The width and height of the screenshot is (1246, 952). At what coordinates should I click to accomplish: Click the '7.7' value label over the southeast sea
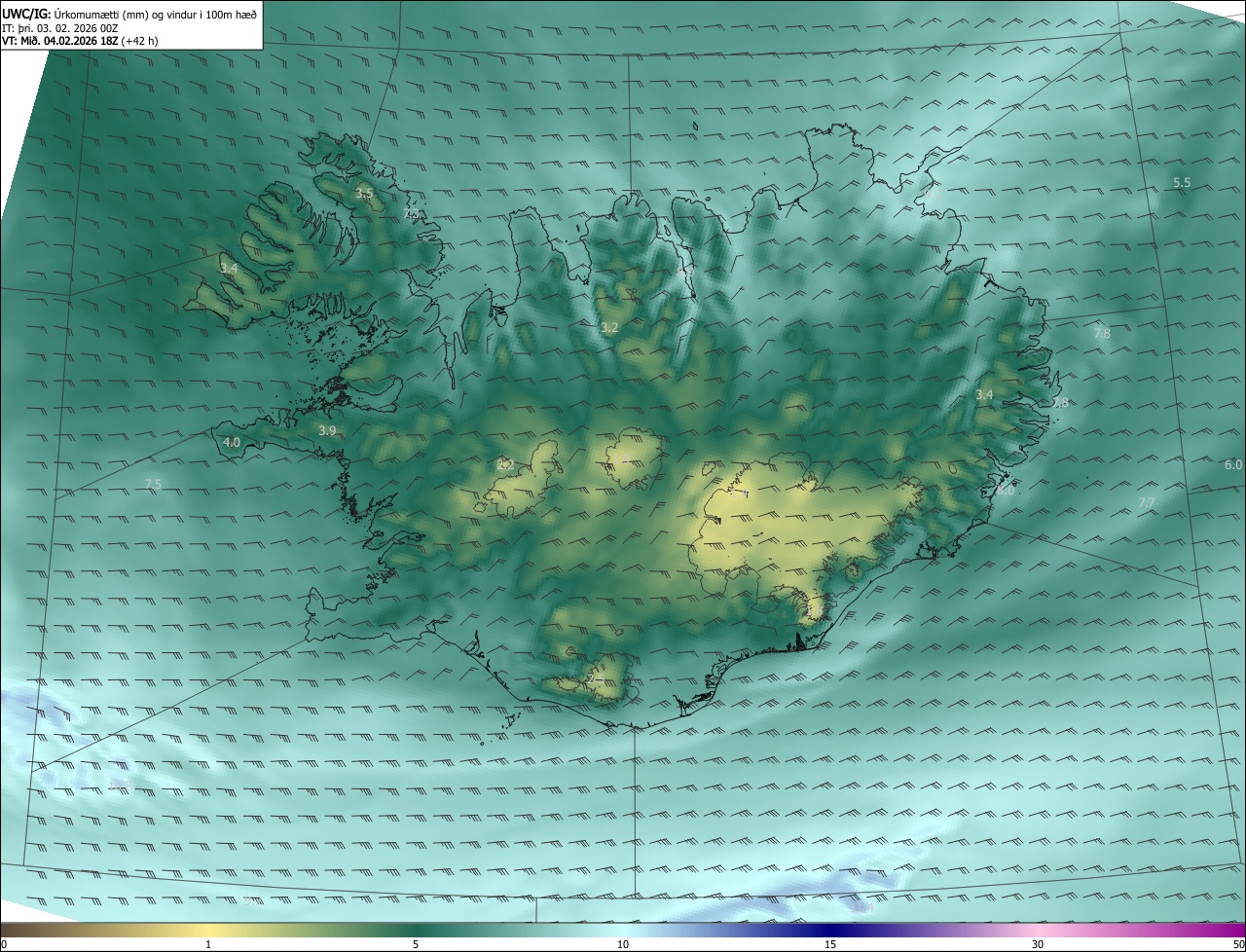point(1147,503)
